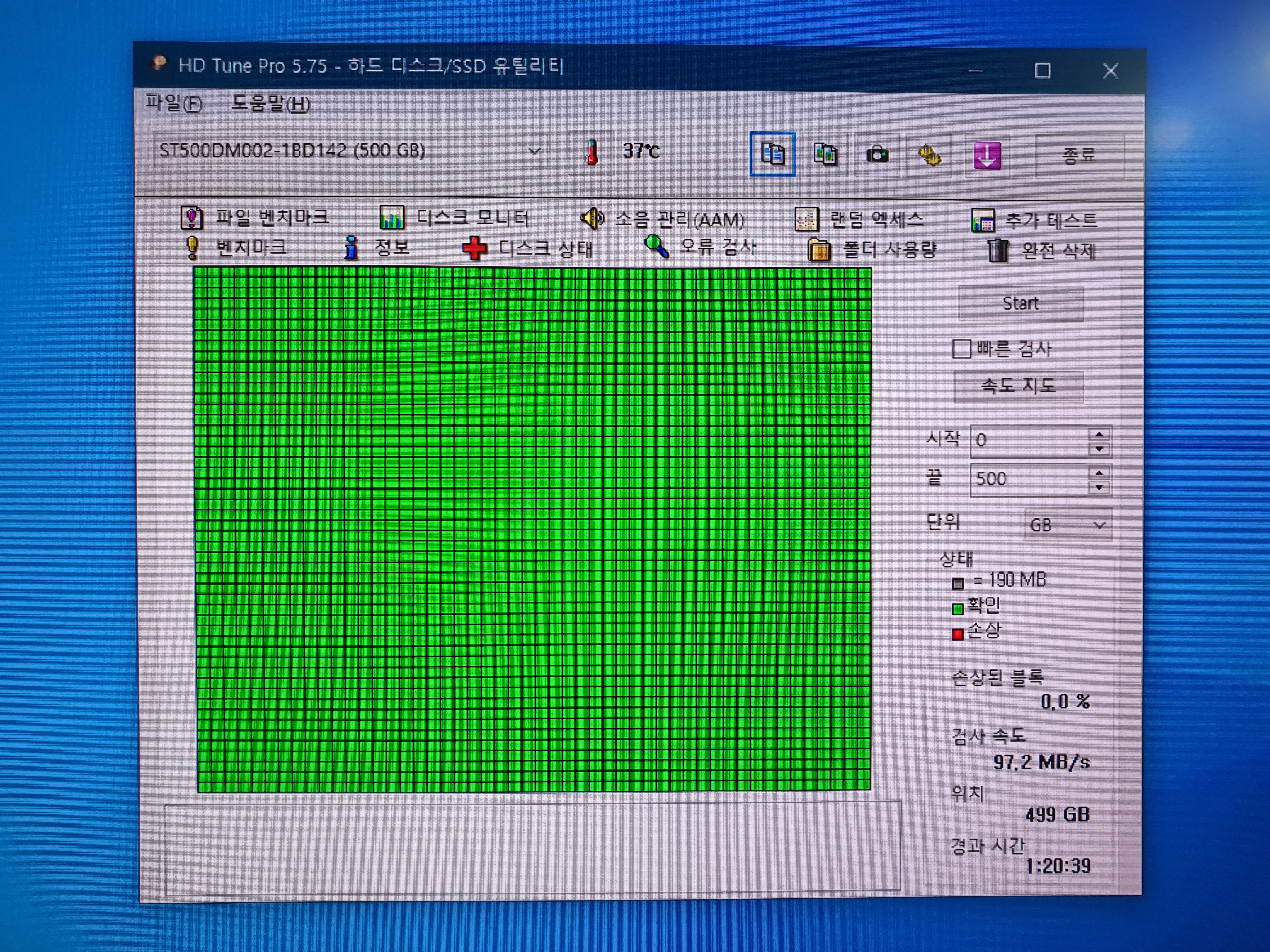Open the 정보 tab

[377, 248]
